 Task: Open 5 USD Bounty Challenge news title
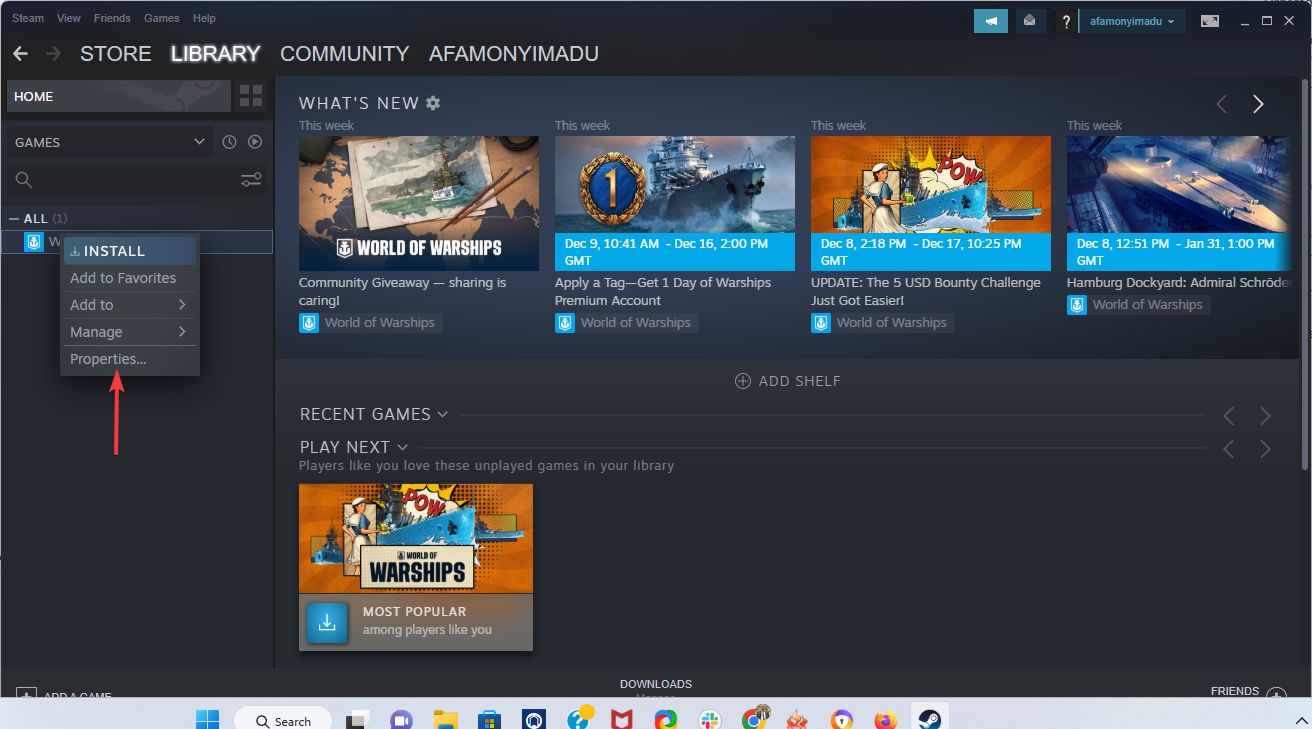click(x=926, y=291)
